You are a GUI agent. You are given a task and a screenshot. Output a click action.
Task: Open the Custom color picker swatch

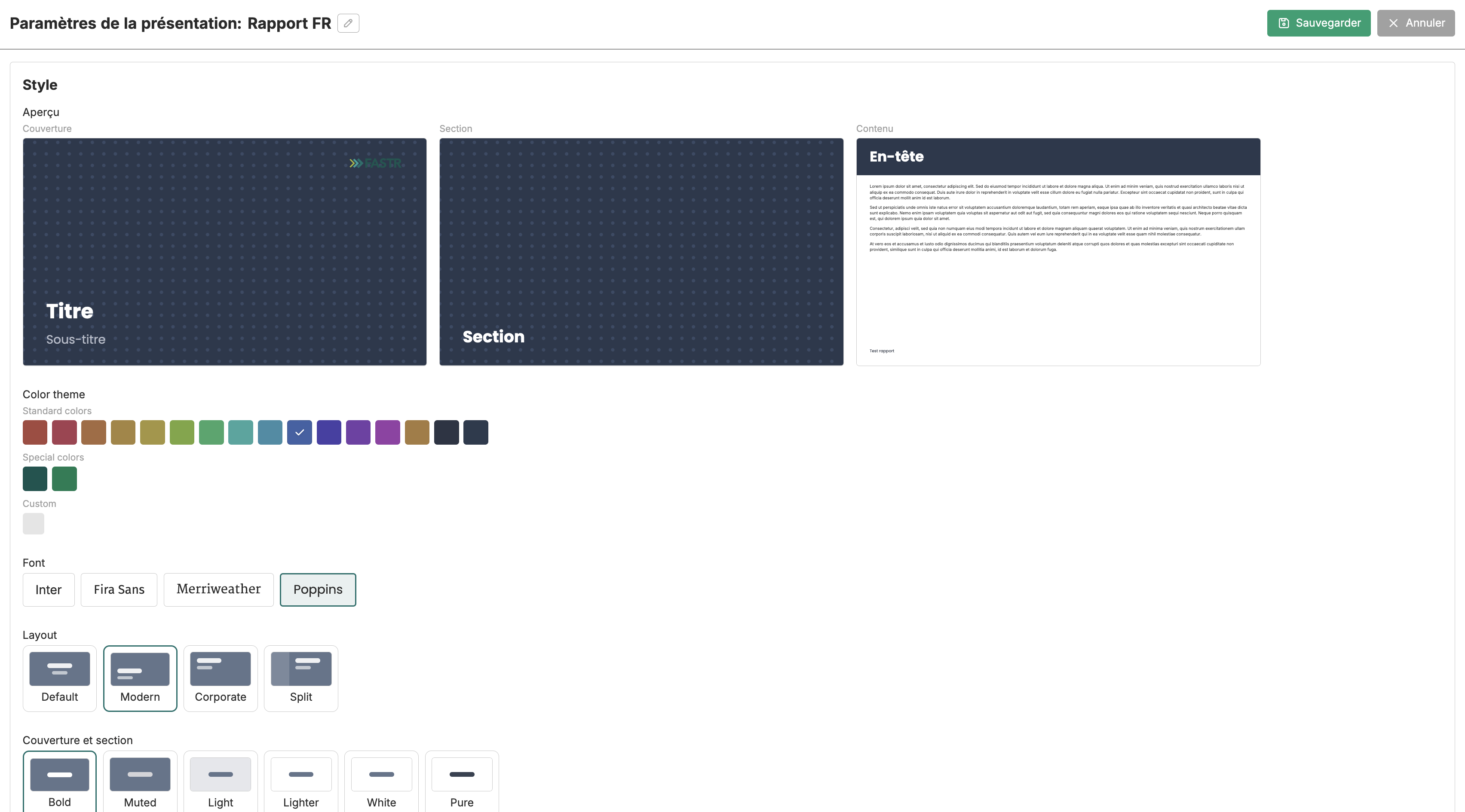click(x=33, y=523)
